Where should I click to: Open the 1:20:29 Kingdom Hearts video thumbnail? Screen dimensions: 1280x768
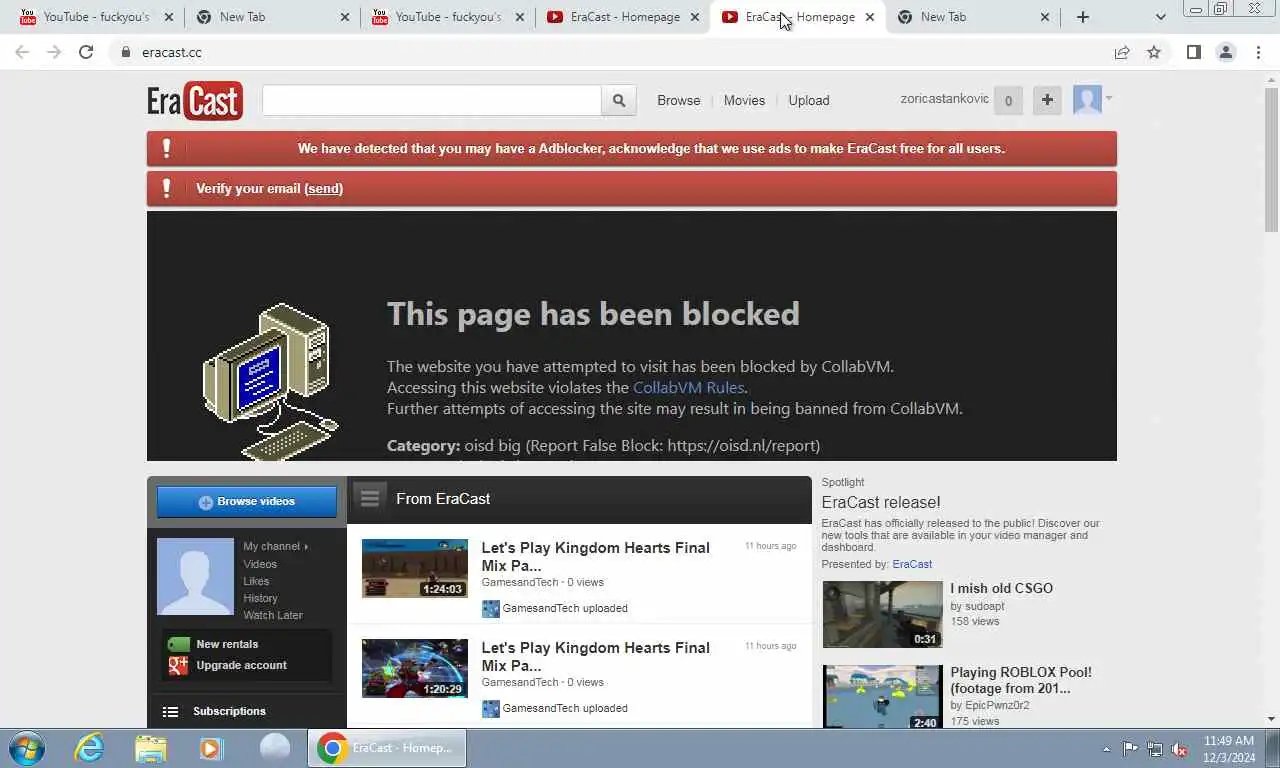pos(415,668)
